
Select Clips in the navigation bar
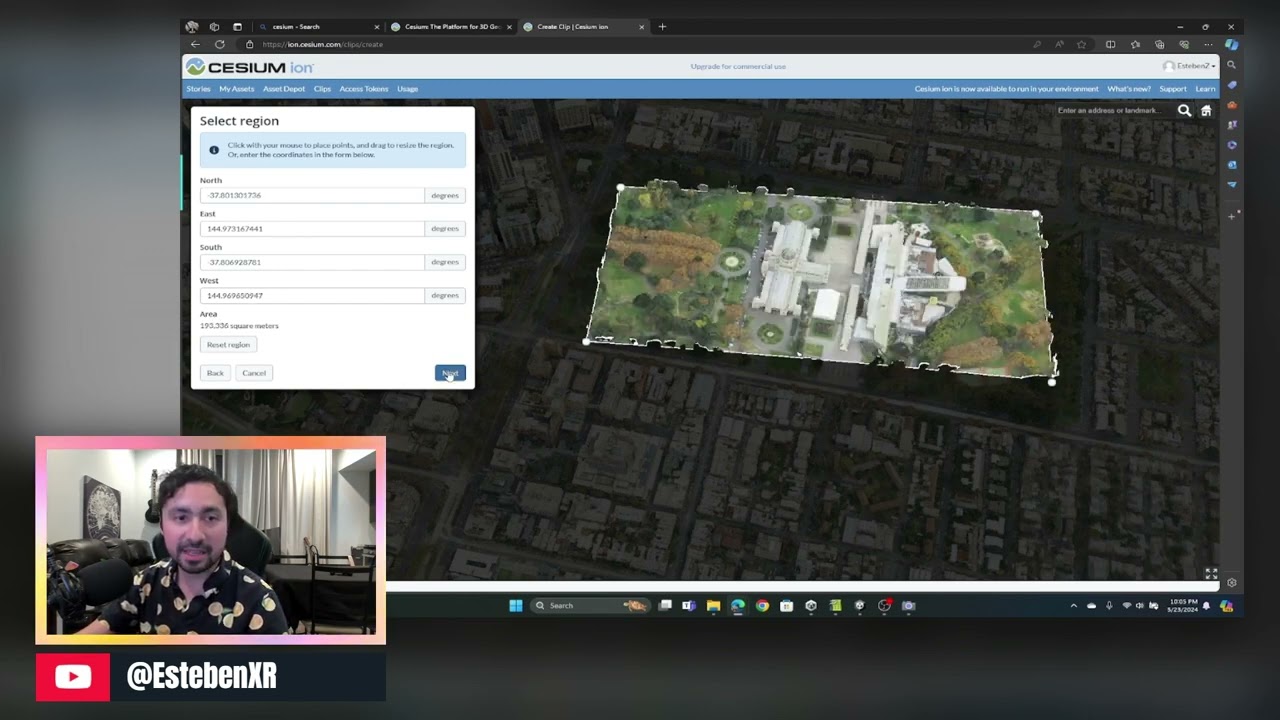pos(322,89)
